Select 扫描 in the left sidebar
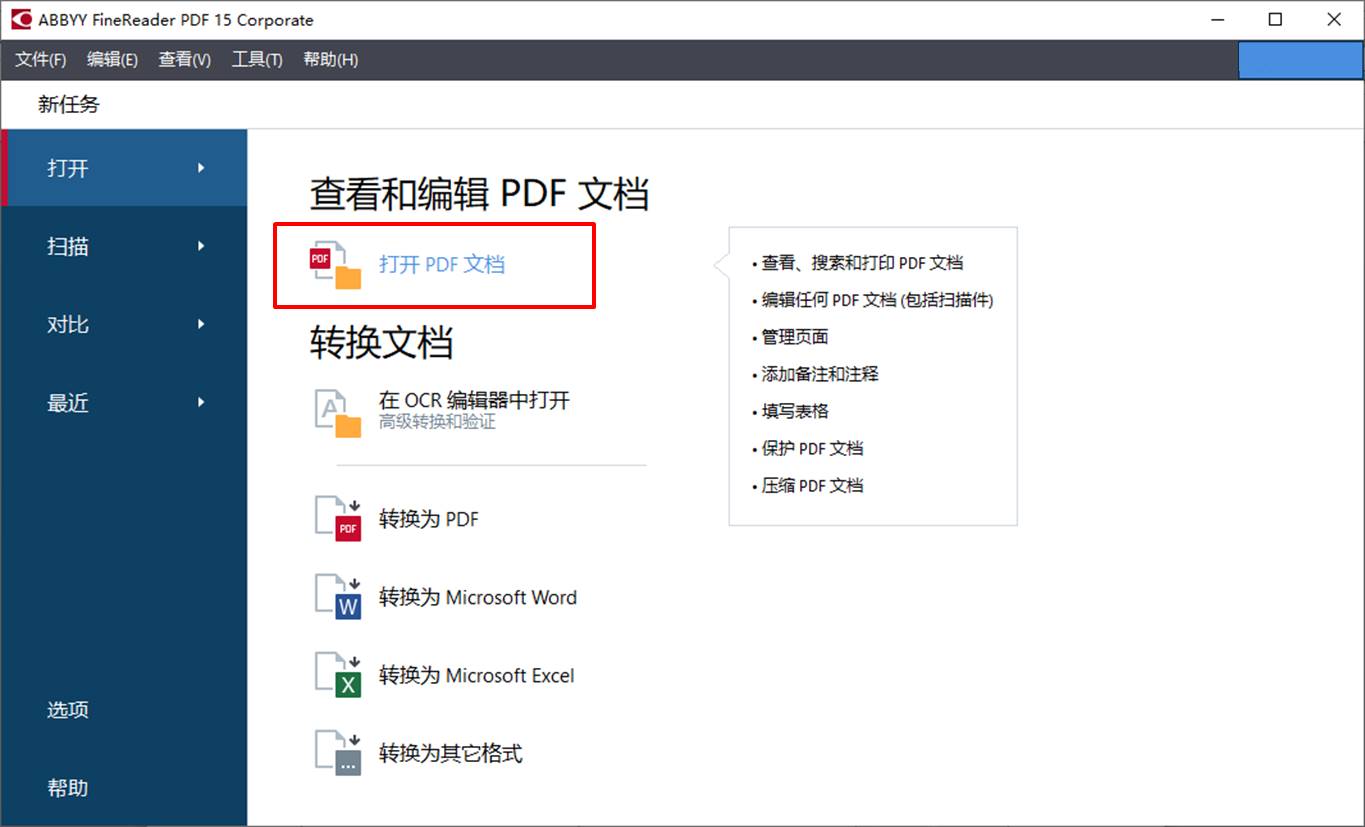Image resolution: width=1365 pixels, height=827 pixels. pos(124,246)
